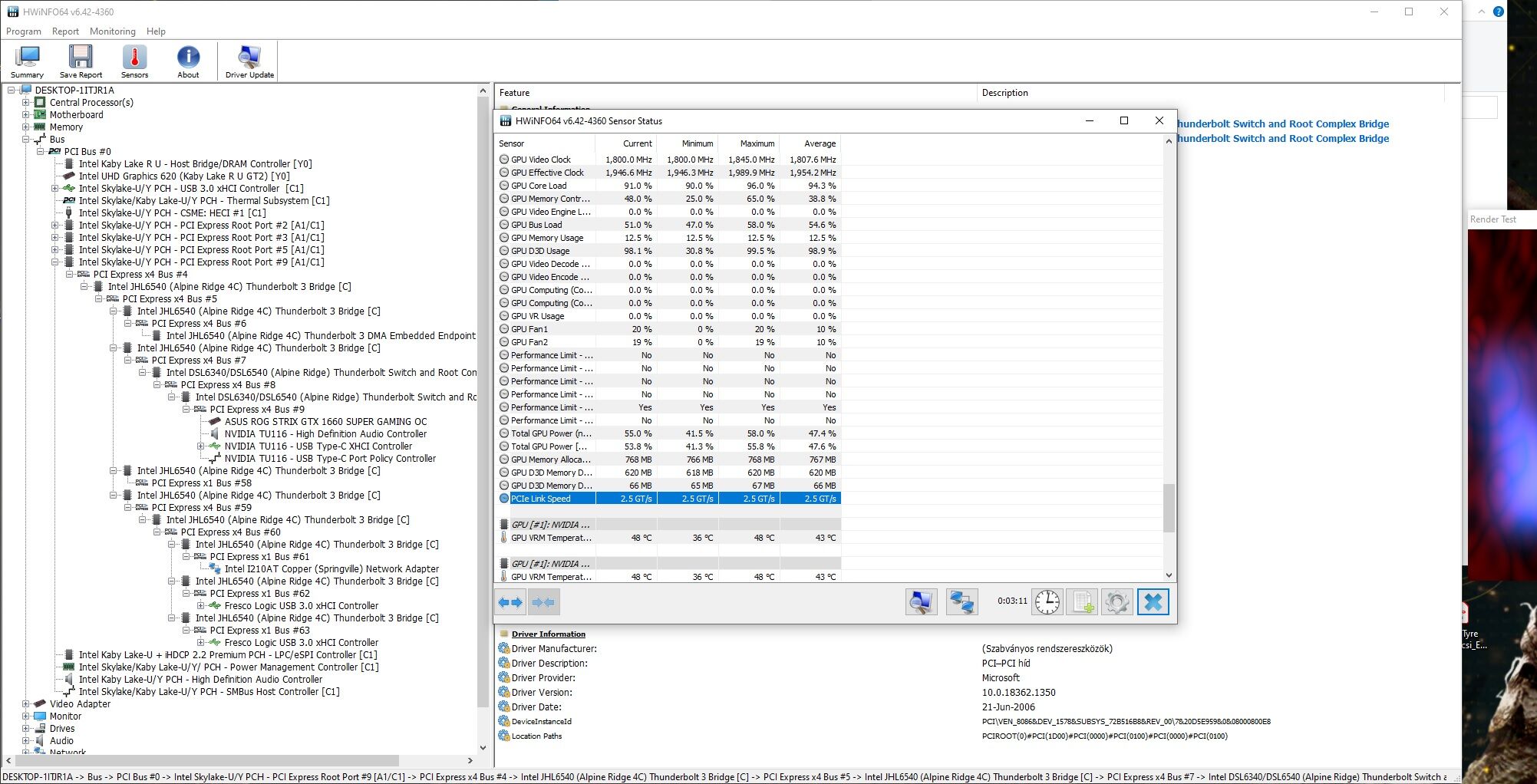Image resolution: width=1537 pixels, height=784 pixels.
Task: Select Intel UHD Graphics 620 tree item
Action: point(184,176)
